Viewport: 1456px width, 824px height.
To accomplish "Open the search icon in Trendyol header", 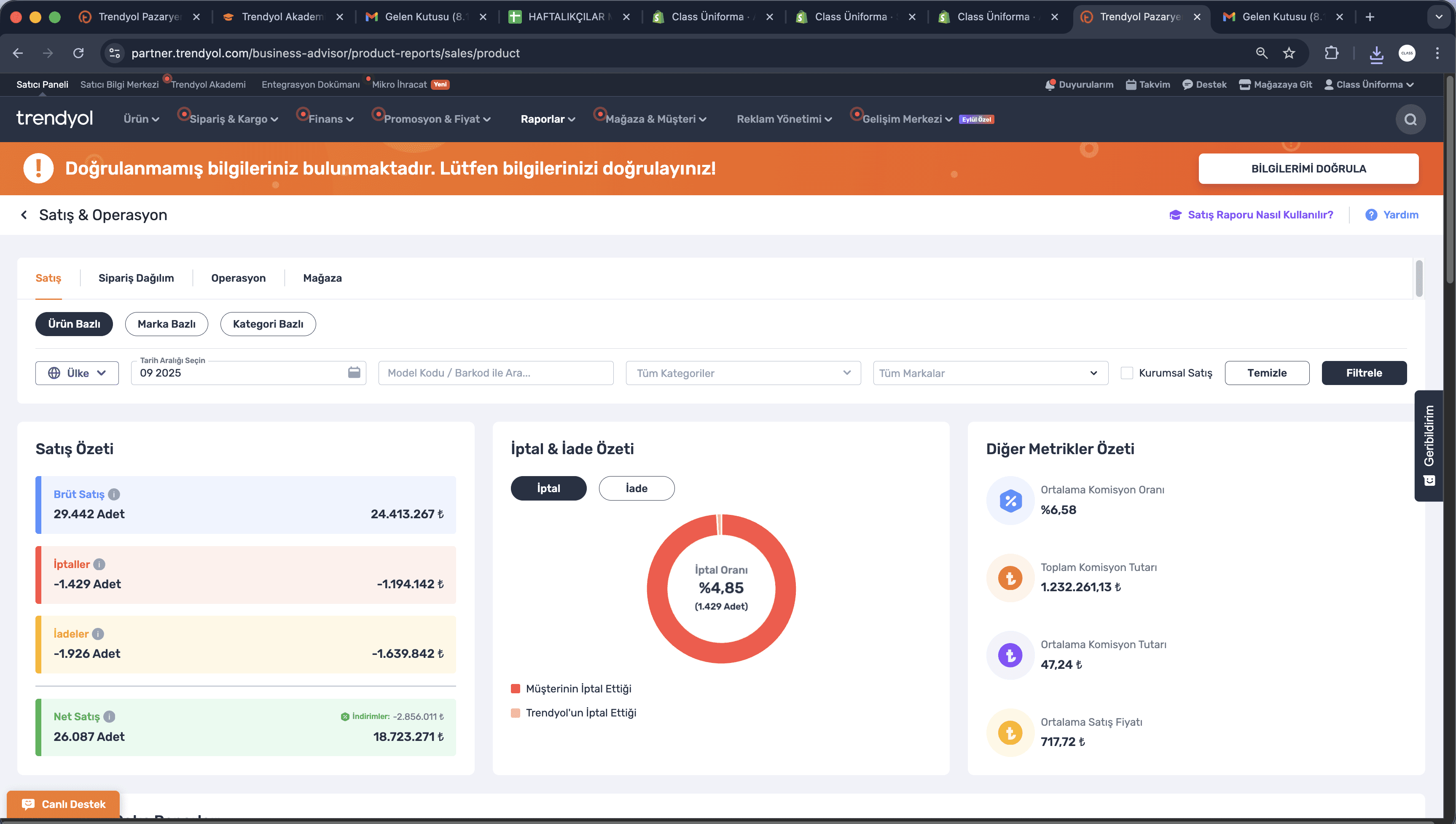I will [1410, 119].
